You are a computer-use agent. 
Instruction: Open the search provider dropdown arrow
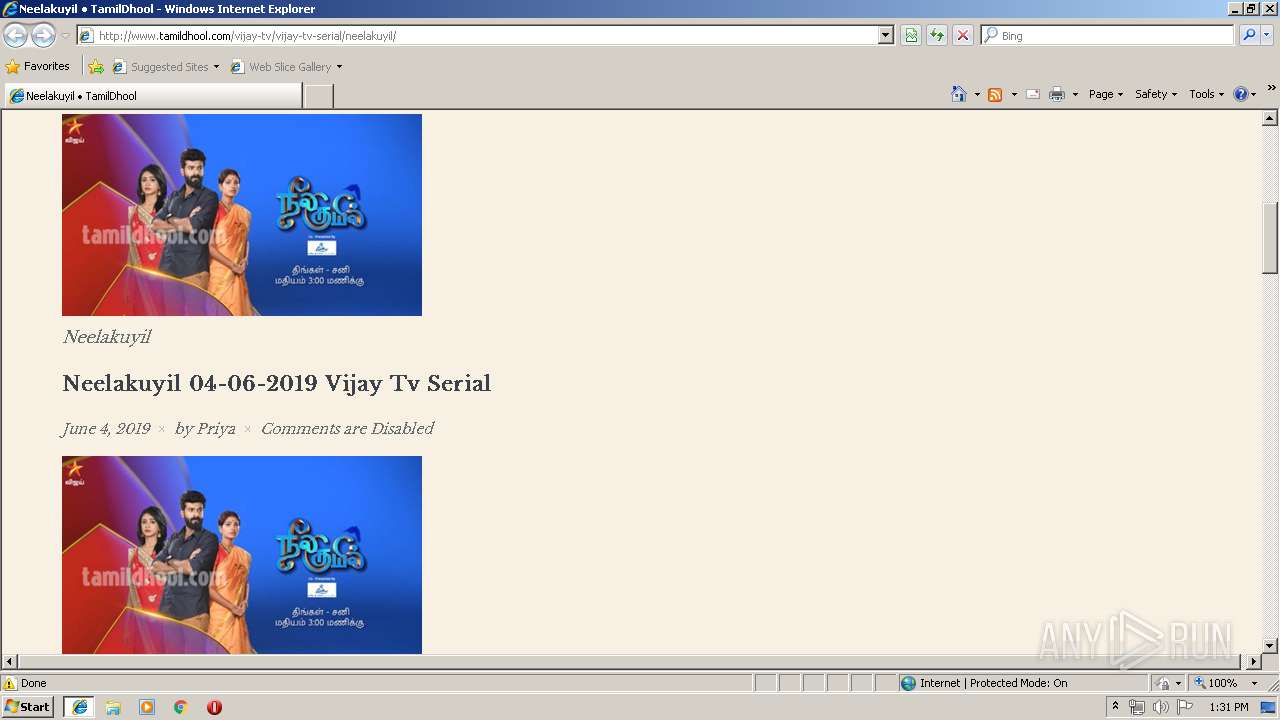1267,35
